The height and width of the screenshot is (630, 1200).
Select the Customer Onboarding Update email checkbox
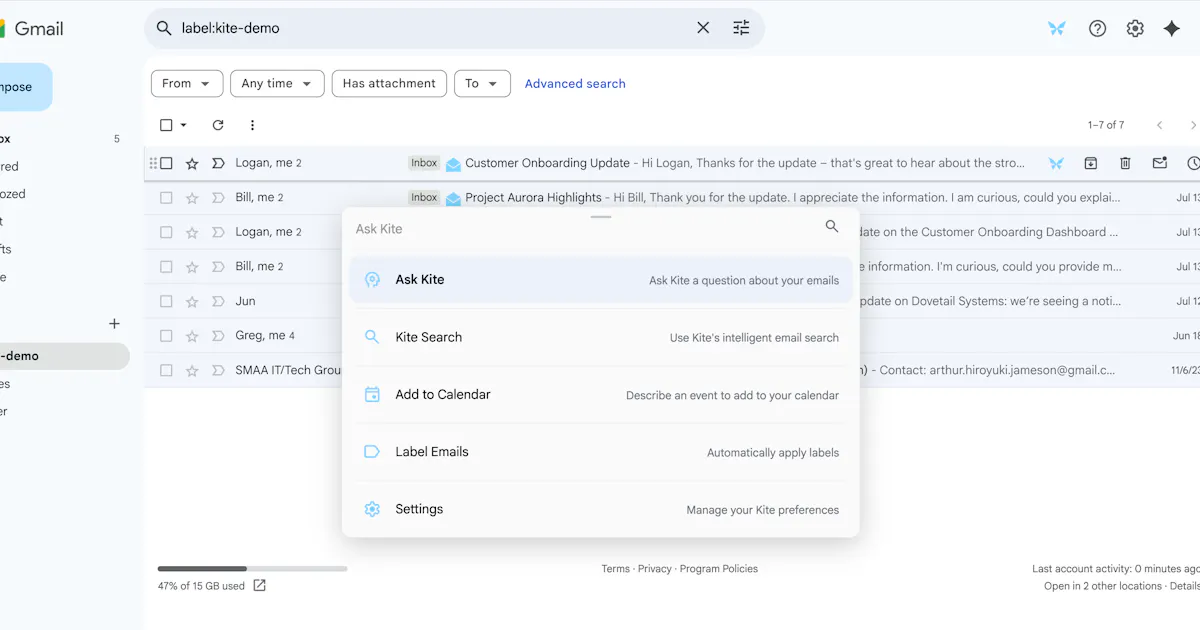click(166, 163)
